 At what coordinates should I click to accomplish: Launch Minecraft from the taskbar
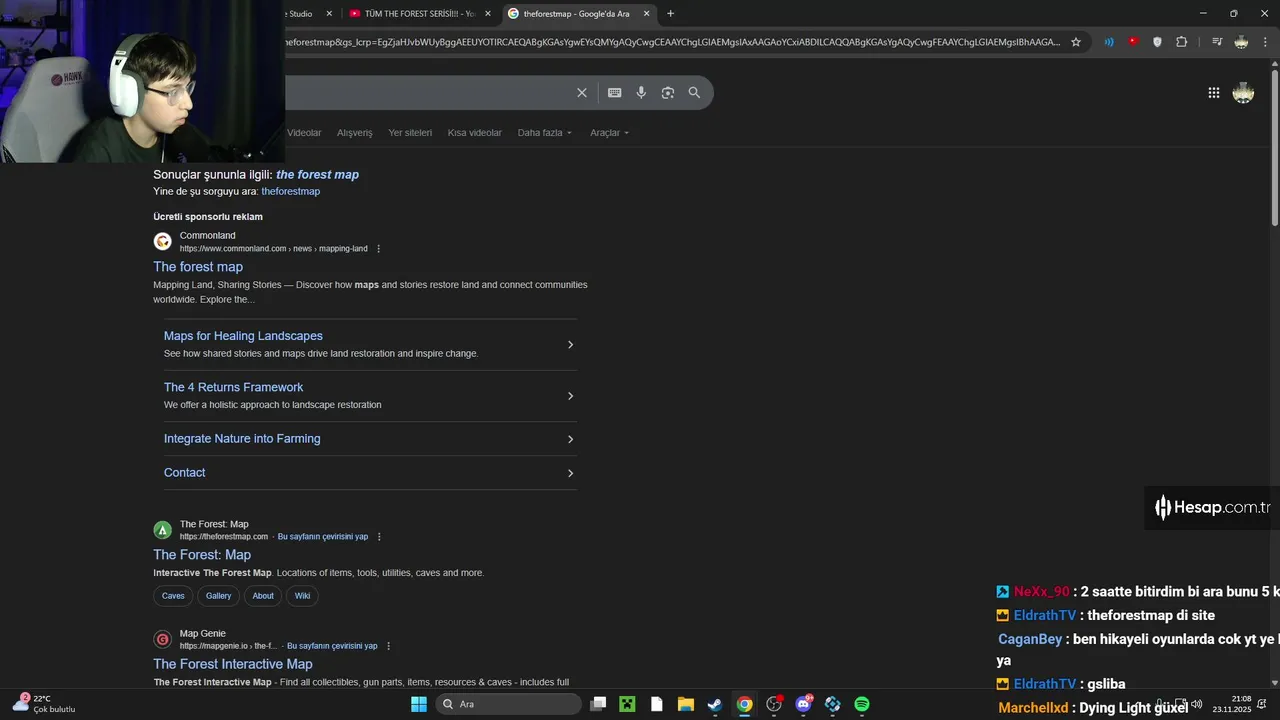tap(627, 704)
